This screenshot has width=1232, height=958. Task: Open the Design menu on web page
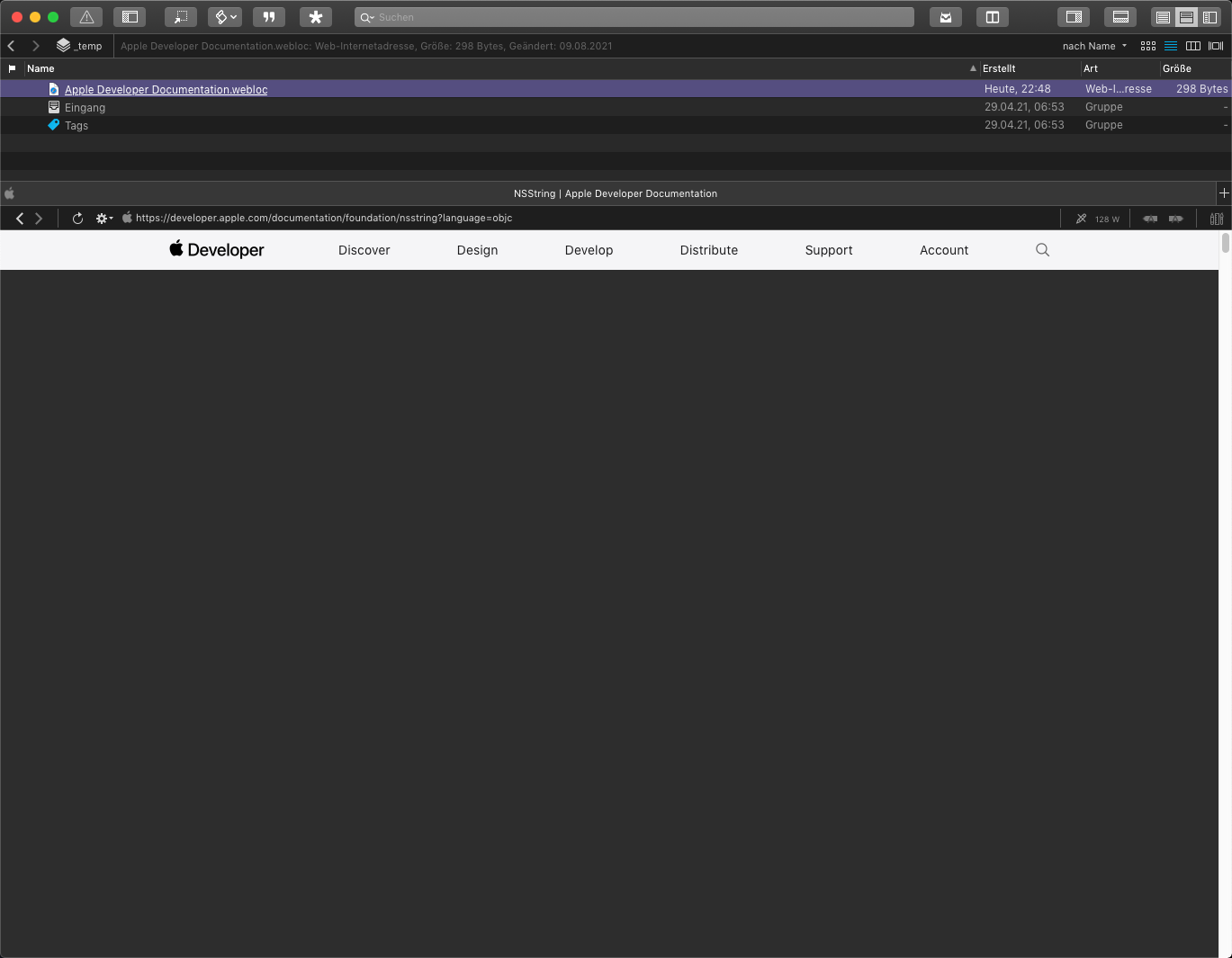tap(477, 250)
